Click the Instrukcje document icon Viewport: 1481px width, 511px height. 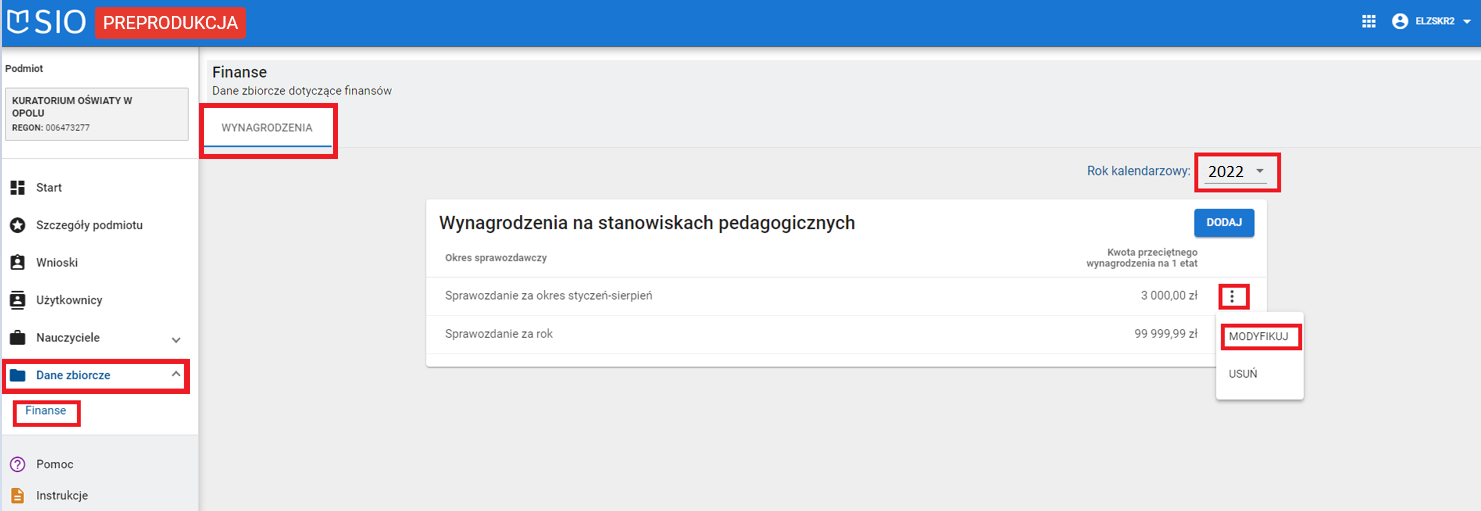click(x=17, y=495)
